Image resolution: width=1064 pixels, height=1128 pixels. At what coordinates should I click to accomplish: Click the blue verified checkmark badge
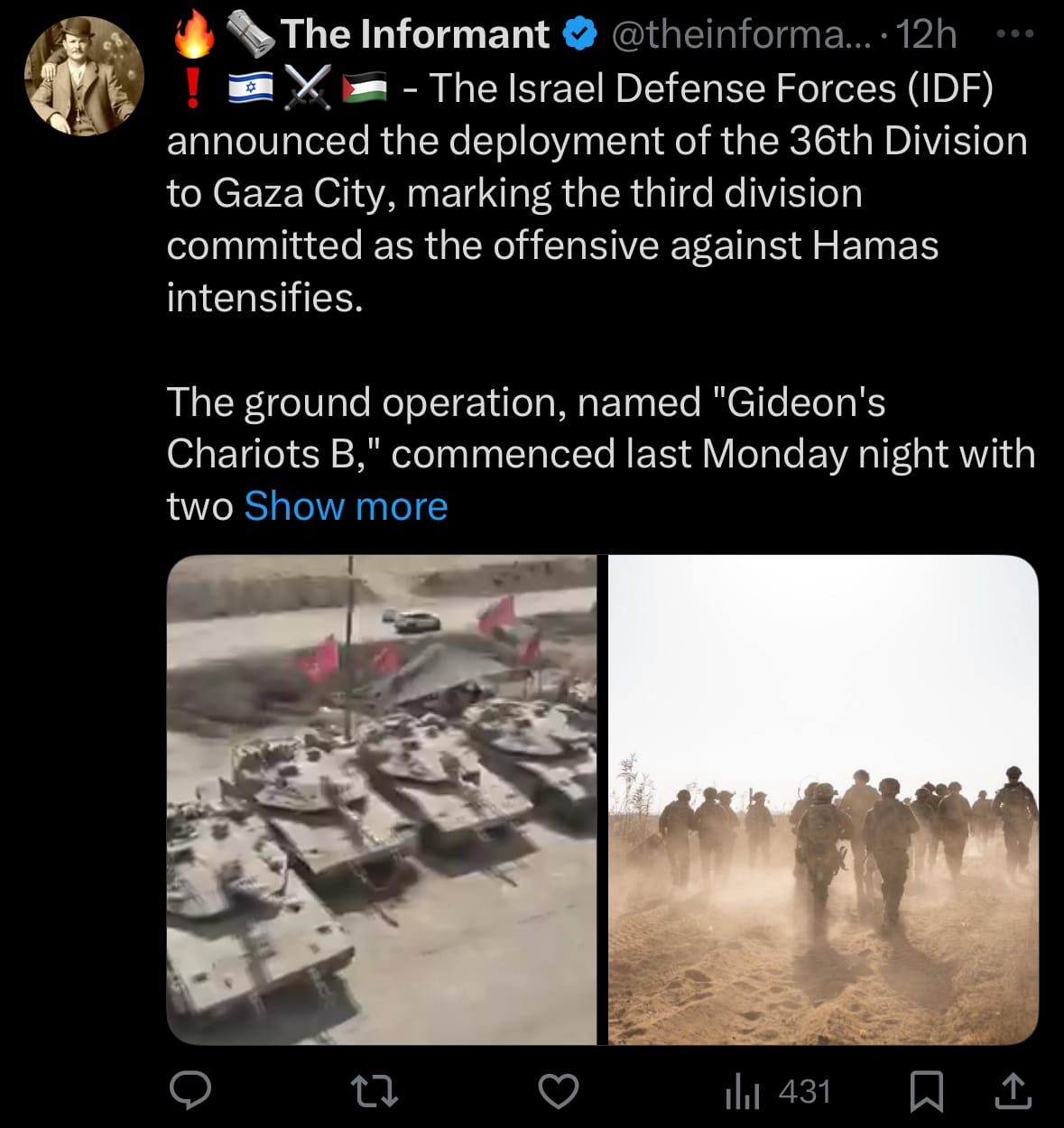click(x=579, y=34)
